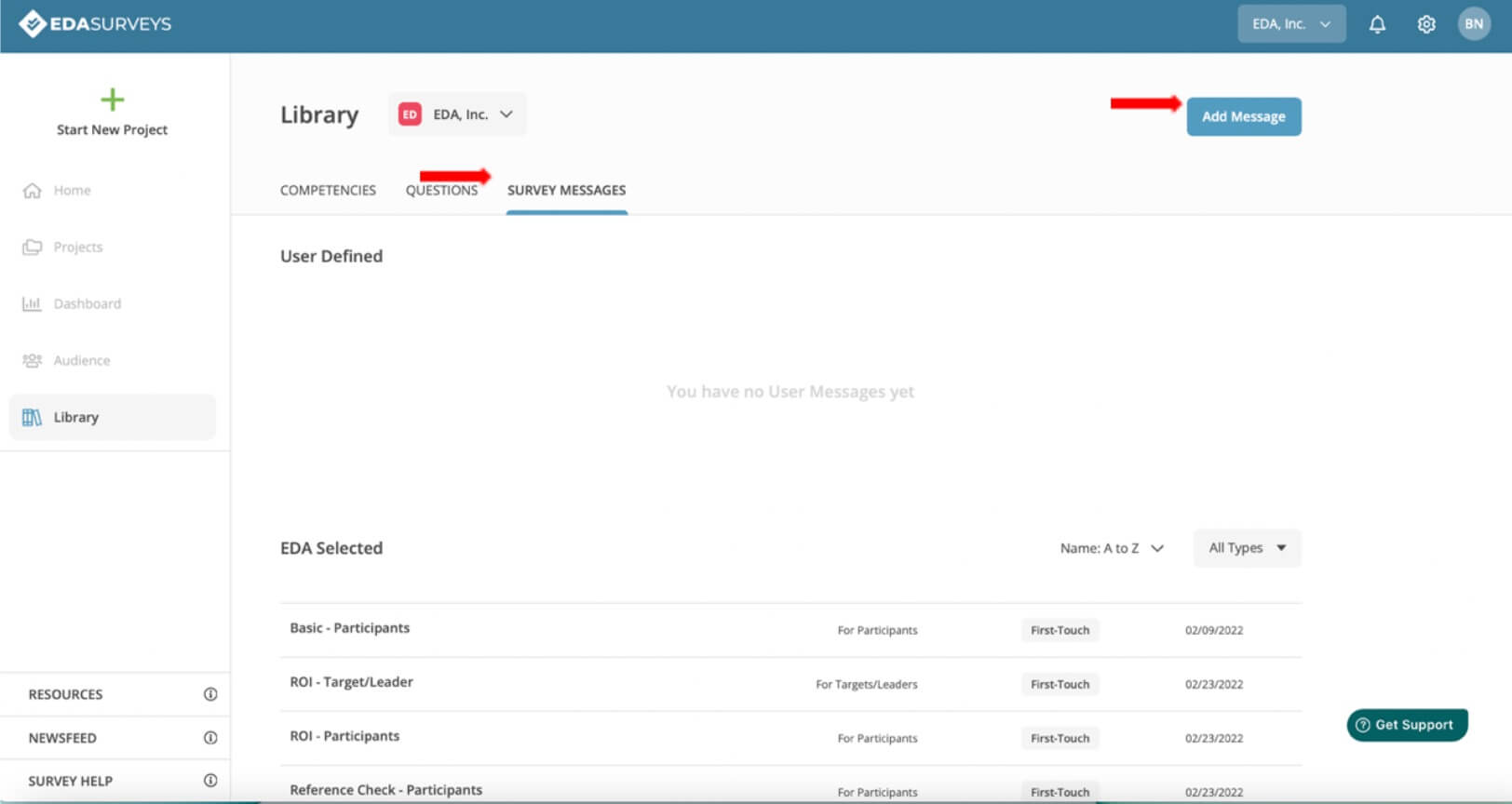Image resolution: width=1512 pixels, height=804 pixels.
Task: Click First-Touch tag in Basic - Participants row
Action: (1060, 630)
